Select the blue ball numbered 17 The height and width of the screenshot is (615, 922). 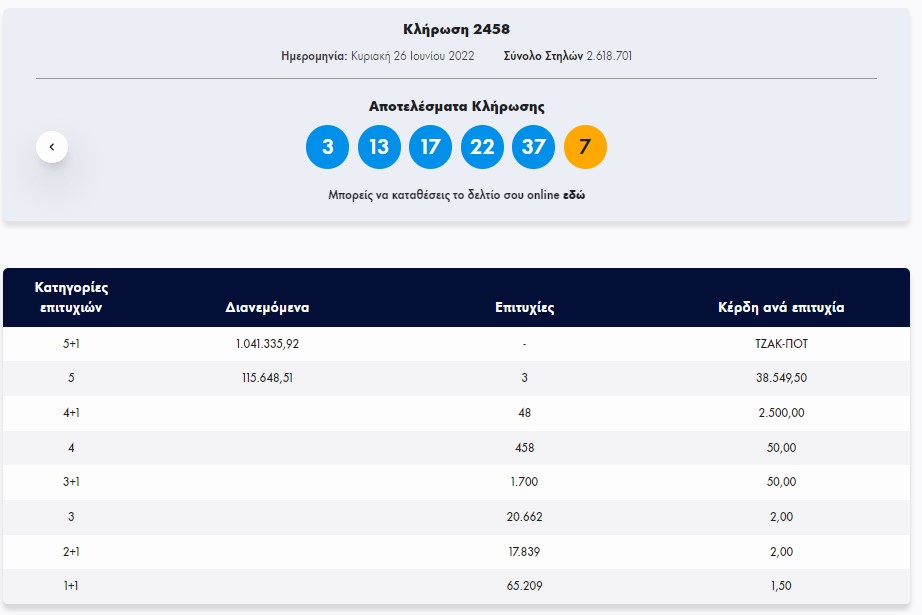point(430,147)
